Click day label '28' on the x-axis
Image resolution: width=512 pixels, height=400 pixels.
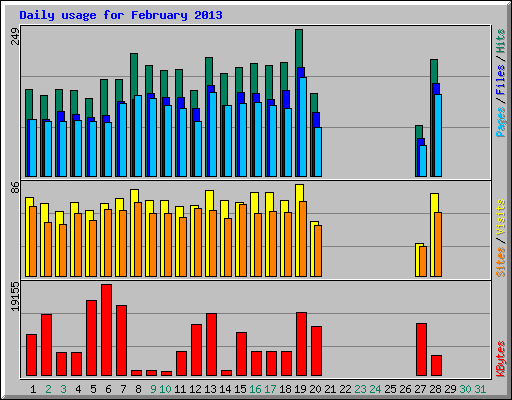[435, 389]
